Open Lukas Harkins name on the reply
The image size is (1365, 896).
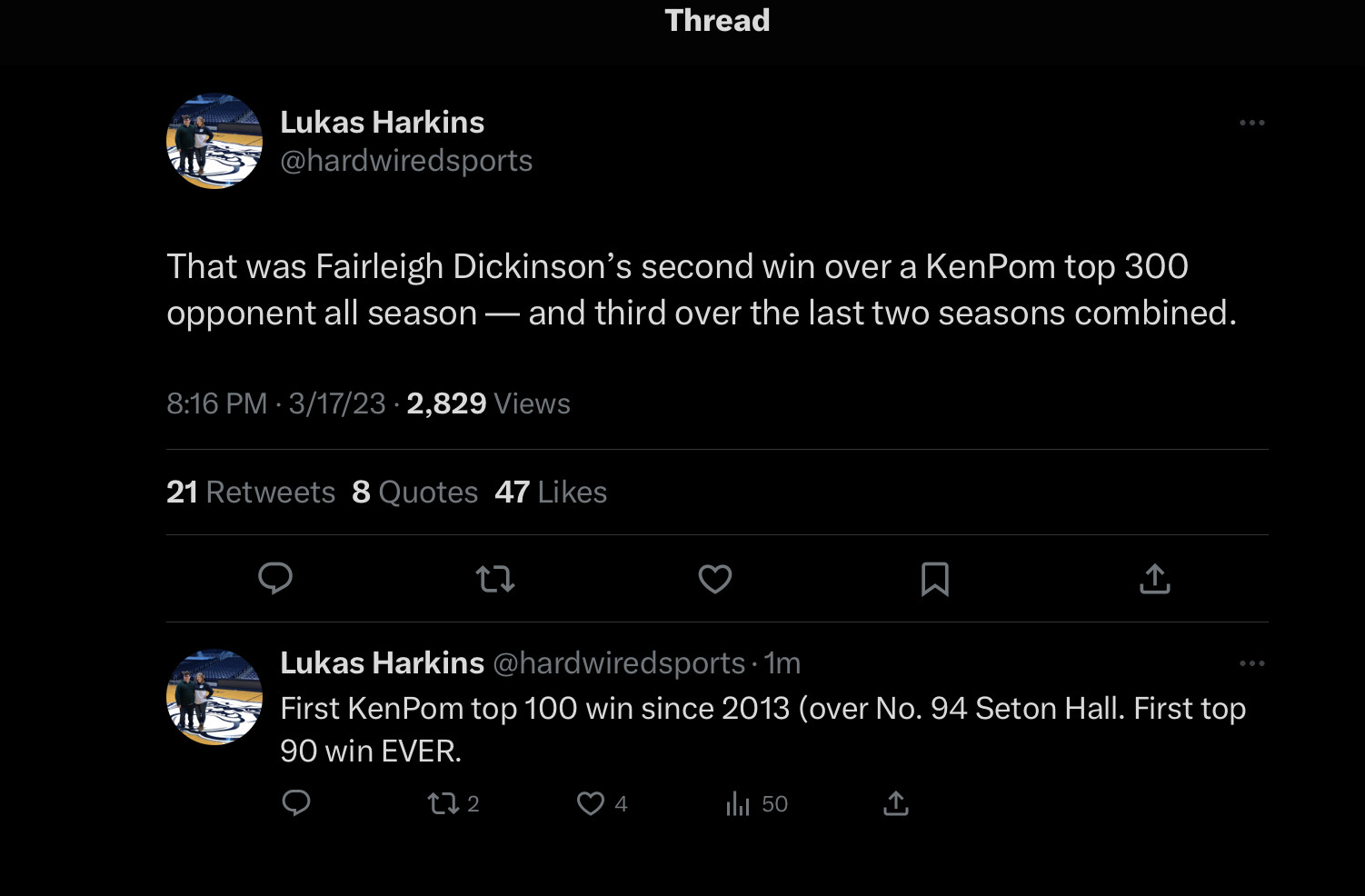click(x=382, y=663)
